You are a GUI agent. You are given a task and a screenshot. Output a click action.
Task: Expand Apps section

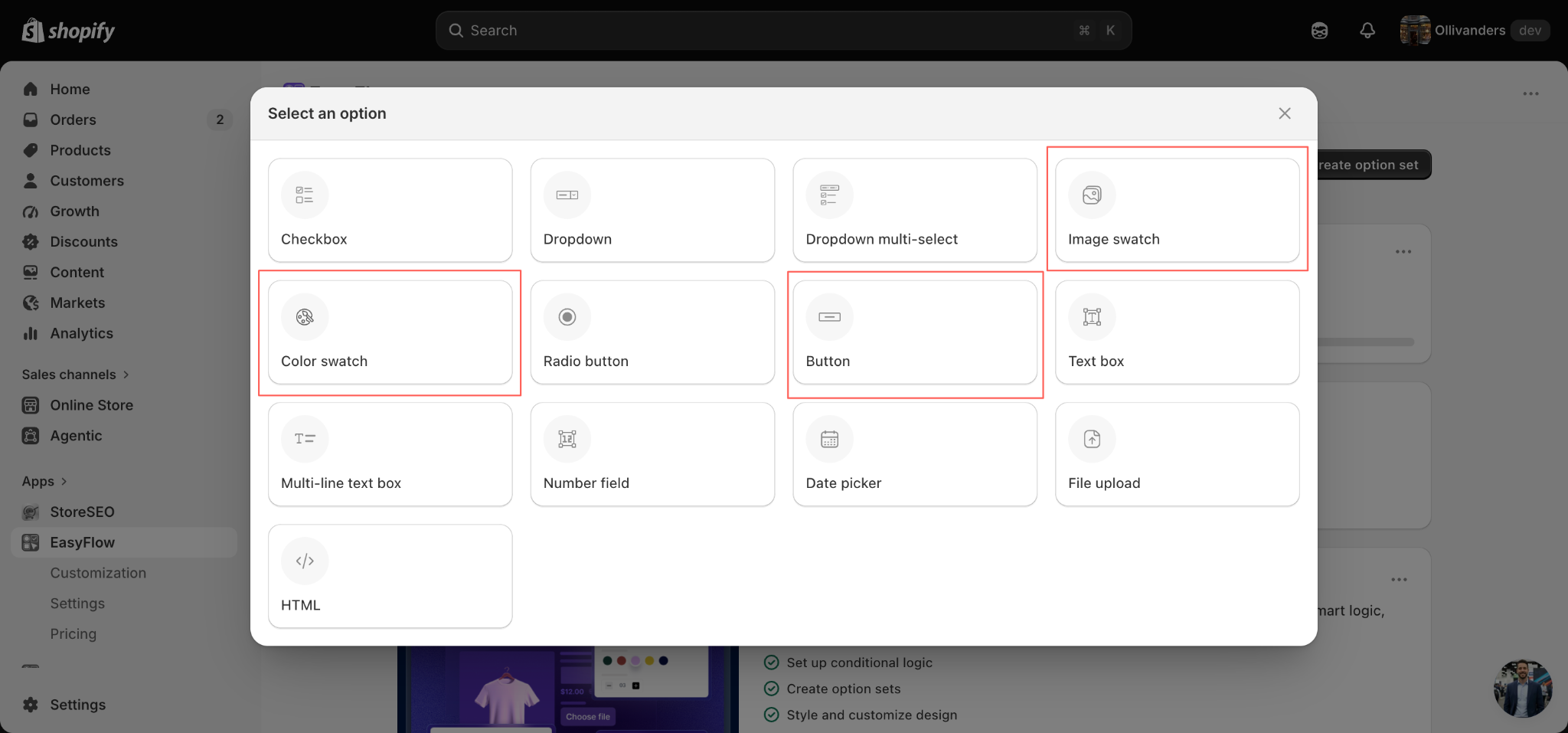tap(44, 482)
